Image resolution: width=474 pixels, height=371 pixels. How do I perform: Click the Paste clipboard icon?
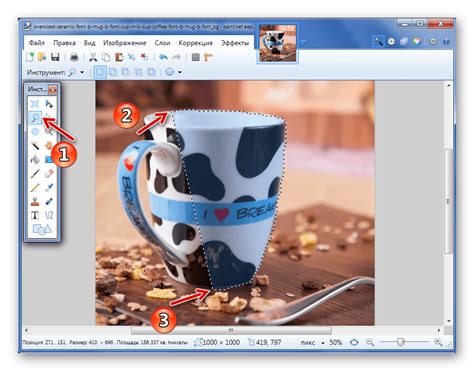point(119,57)
